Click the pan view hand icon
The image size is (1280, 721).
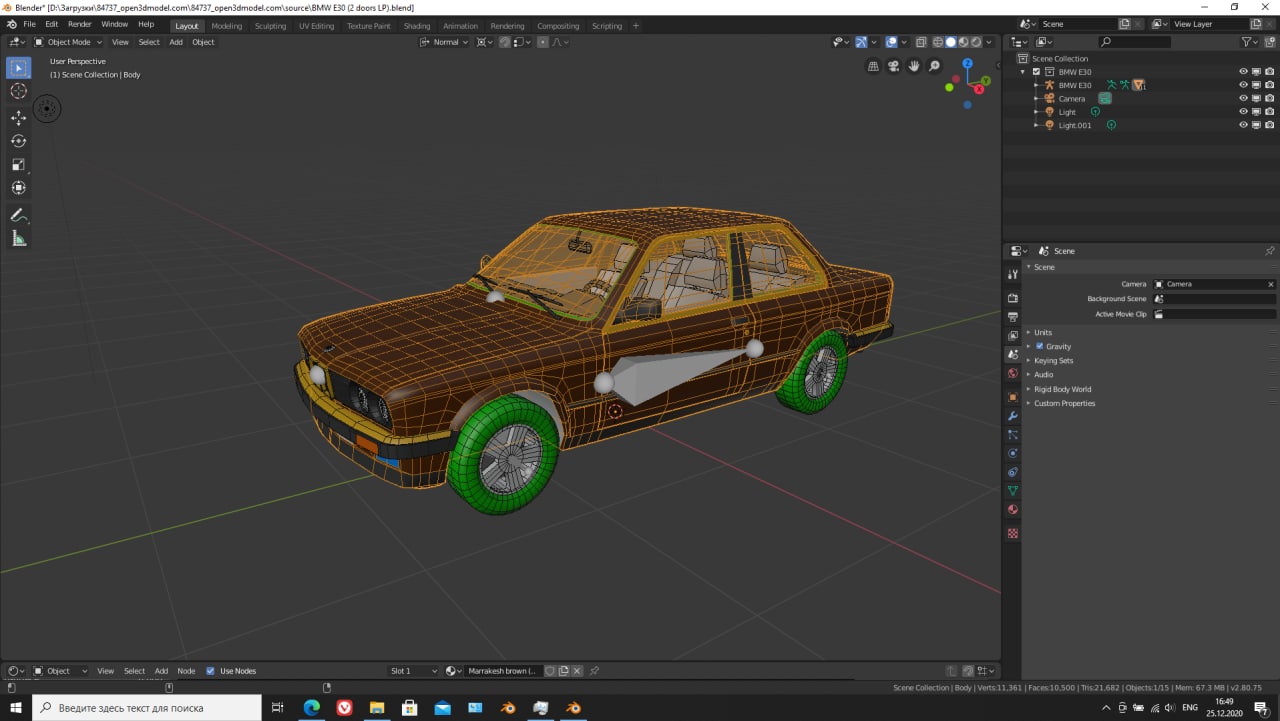914,66
